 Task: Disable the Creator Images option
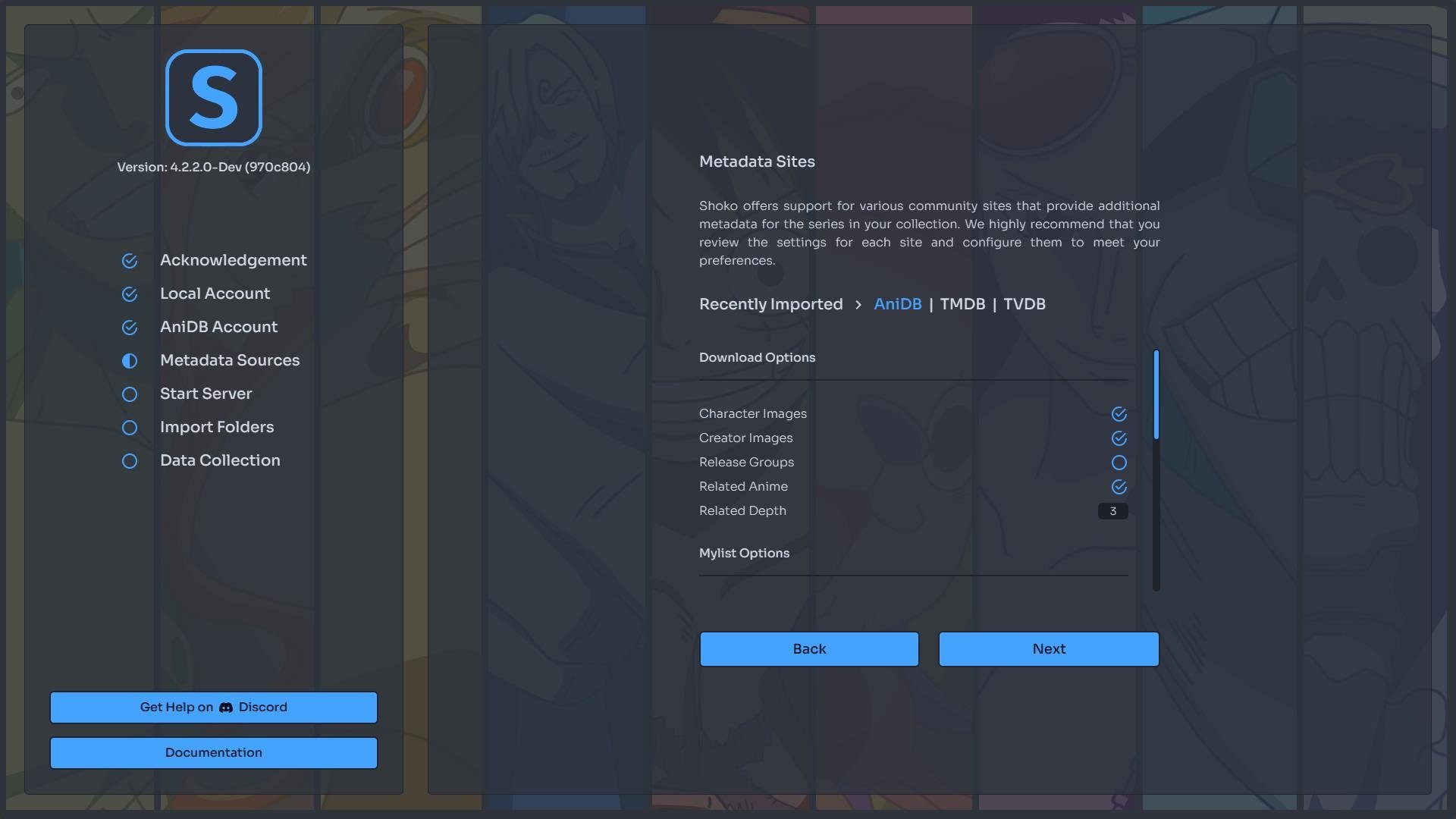pyautogui.click(x=1119, y=438)
